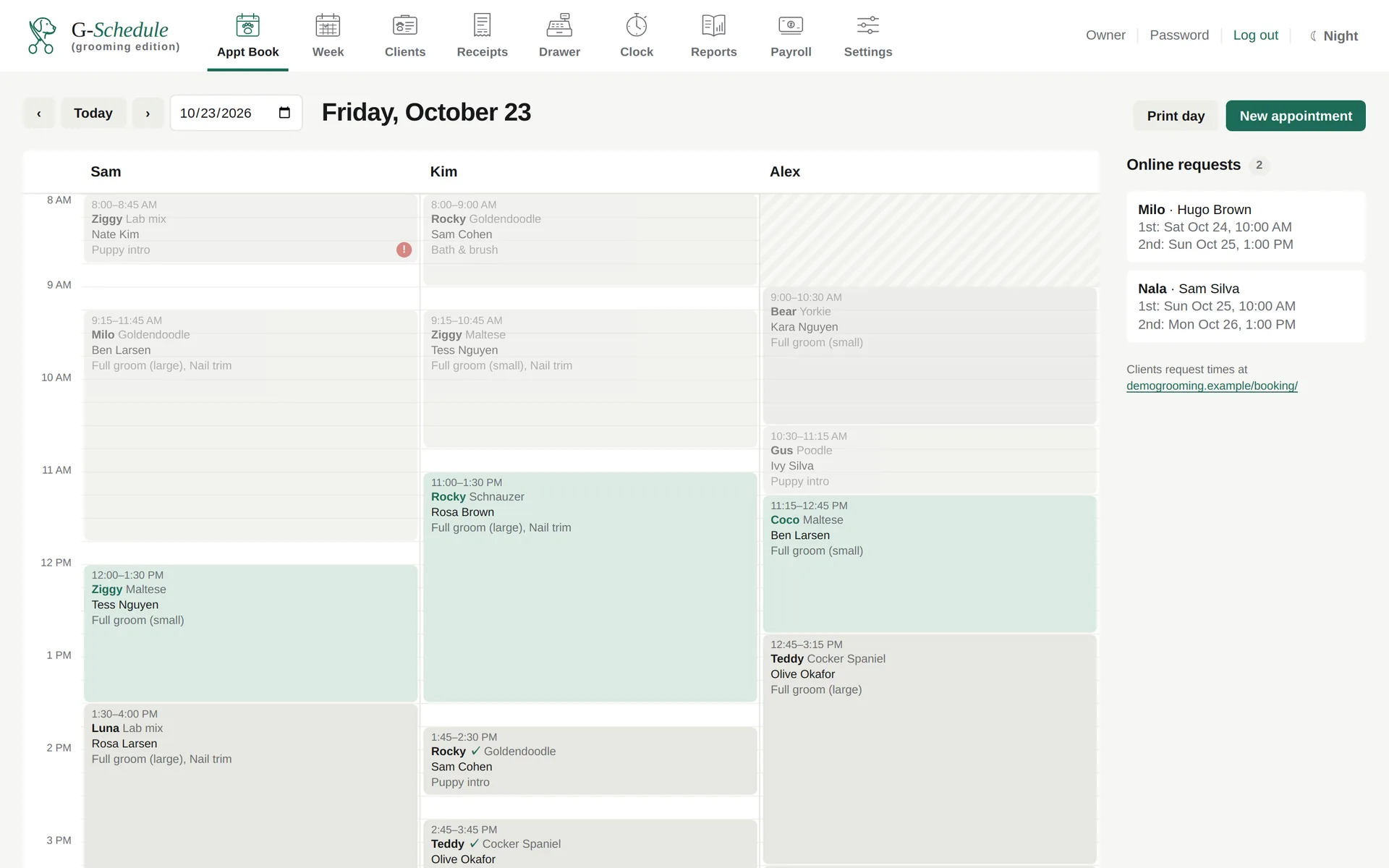
Task: Open Coco Maltese 11:15–12:45 PM appointment
Action: point(930,563)
